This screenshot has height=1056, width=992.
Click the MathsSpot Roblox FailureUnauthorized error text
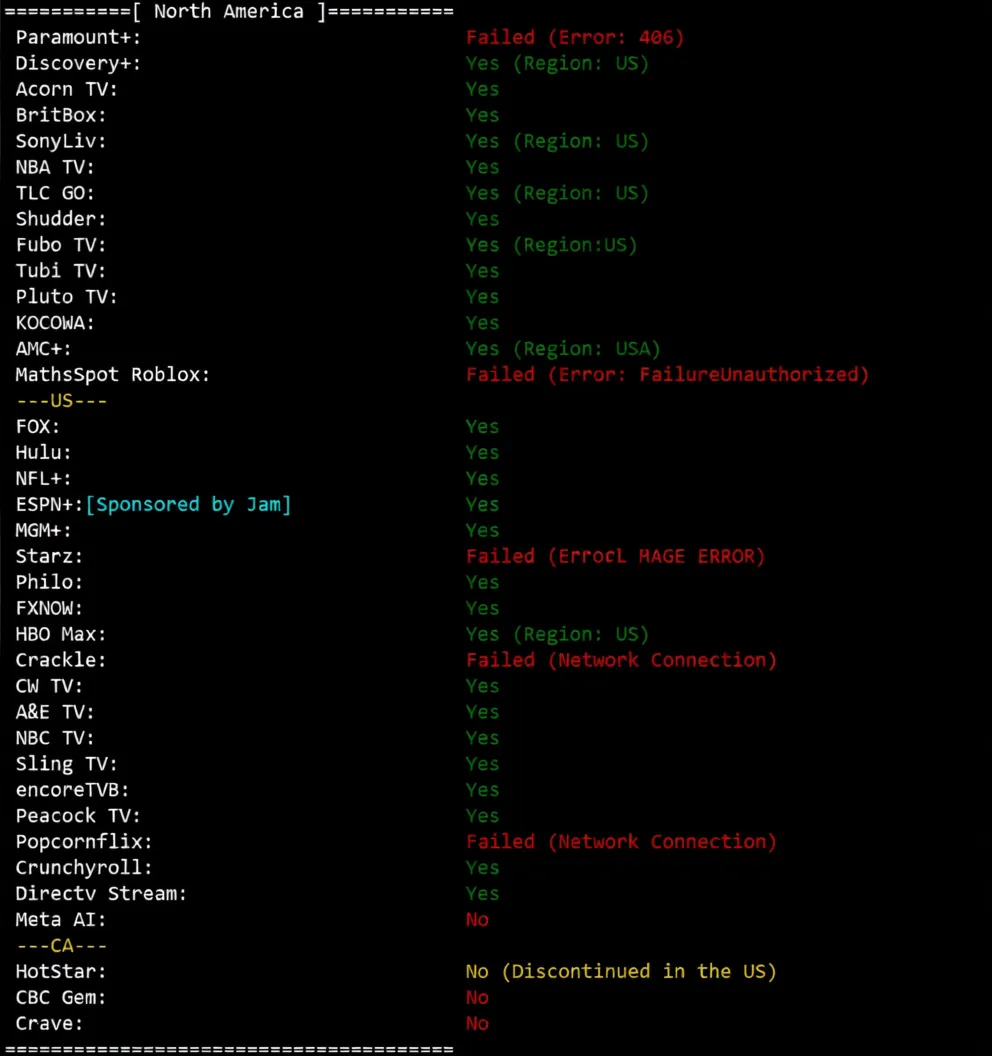click(x=667, y=375)
